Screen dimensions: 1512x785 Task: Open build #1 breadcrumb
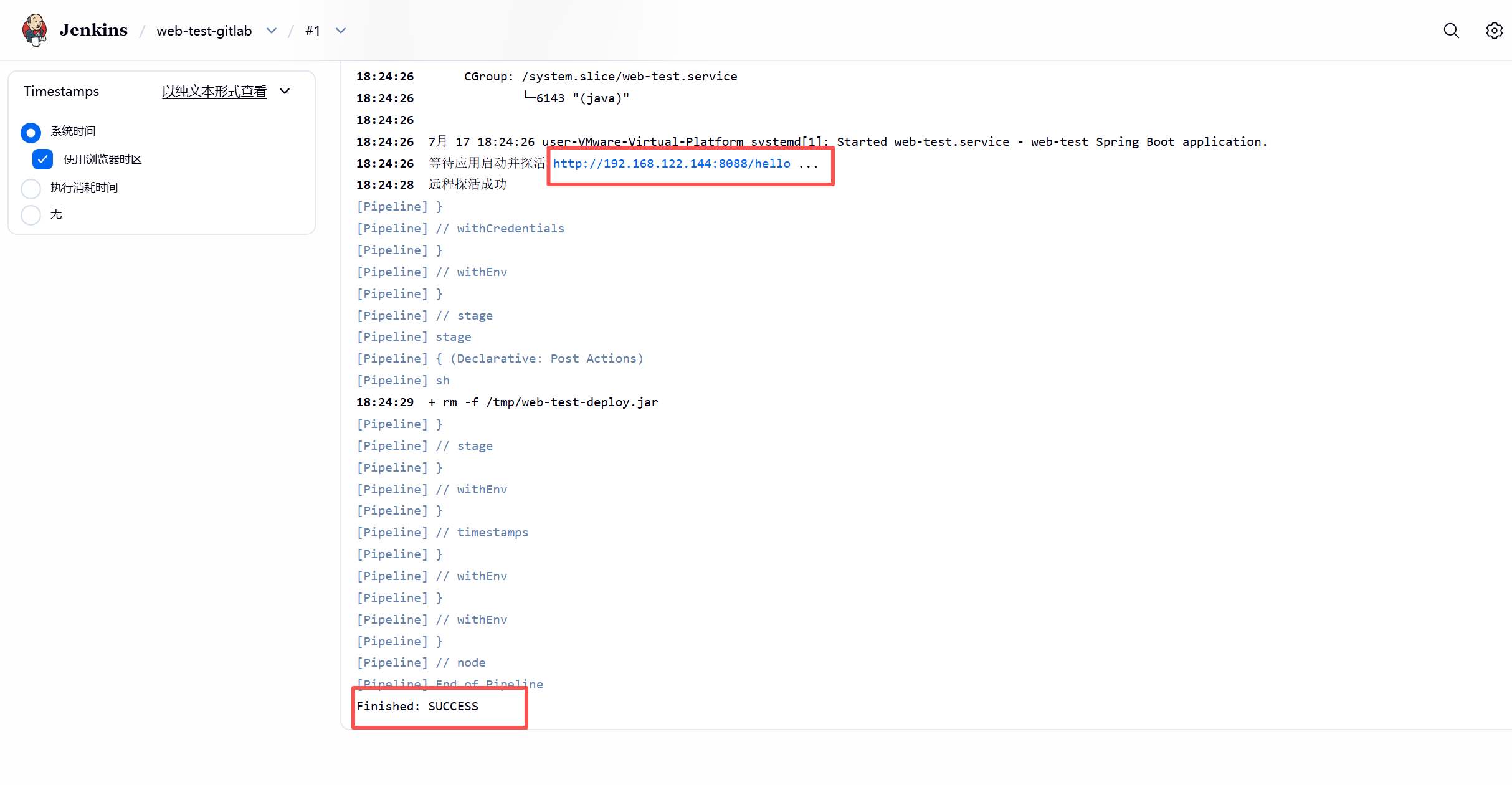click(x=313, y=31)
